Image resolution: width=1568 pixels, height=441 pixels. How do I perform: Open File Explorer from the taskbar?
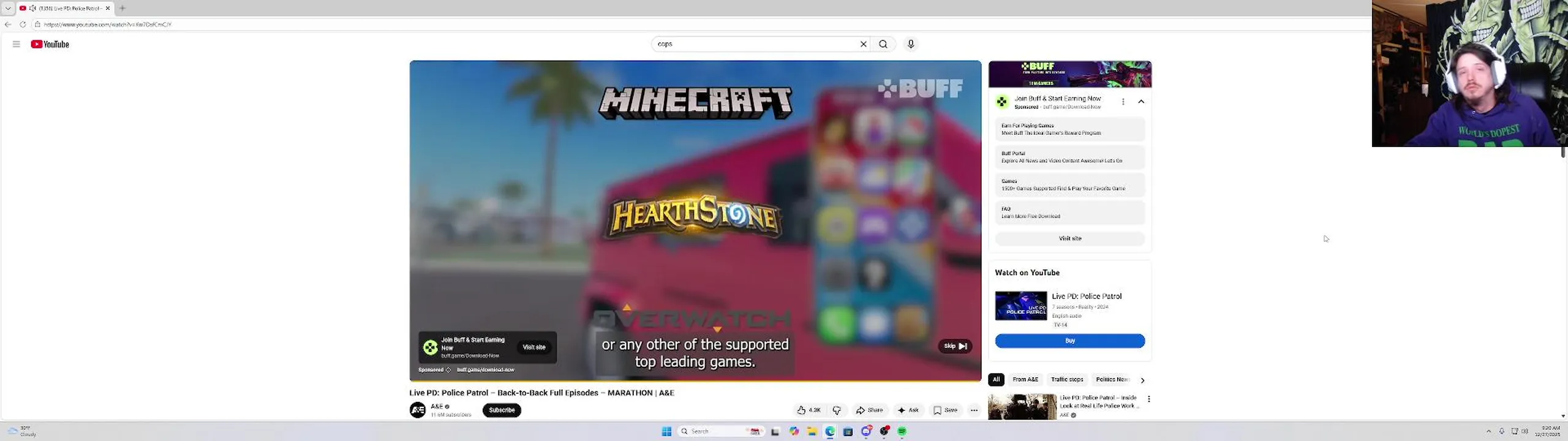[812, 431]
